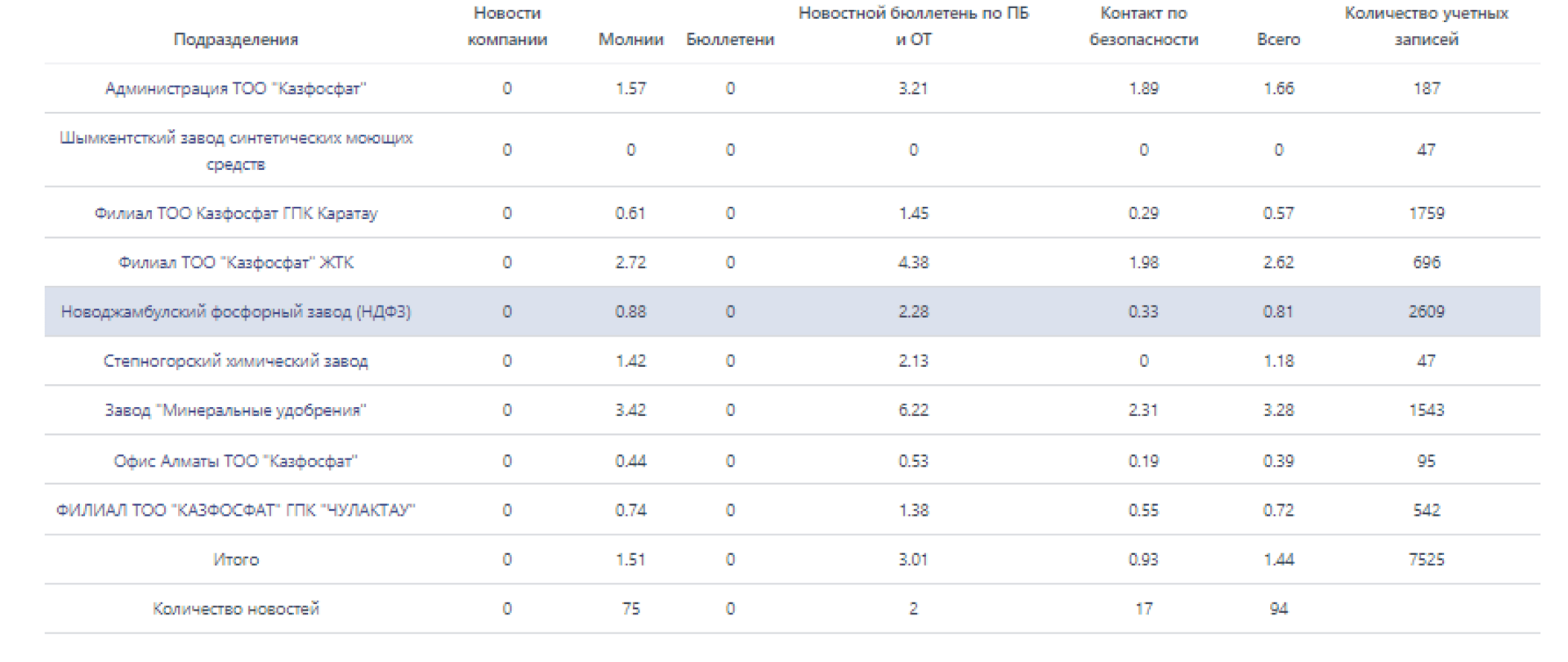Click Филиал ТОО "Казфосфат" ЖТК row name
Screen dimensions: 1568x662
pos(235,262)
